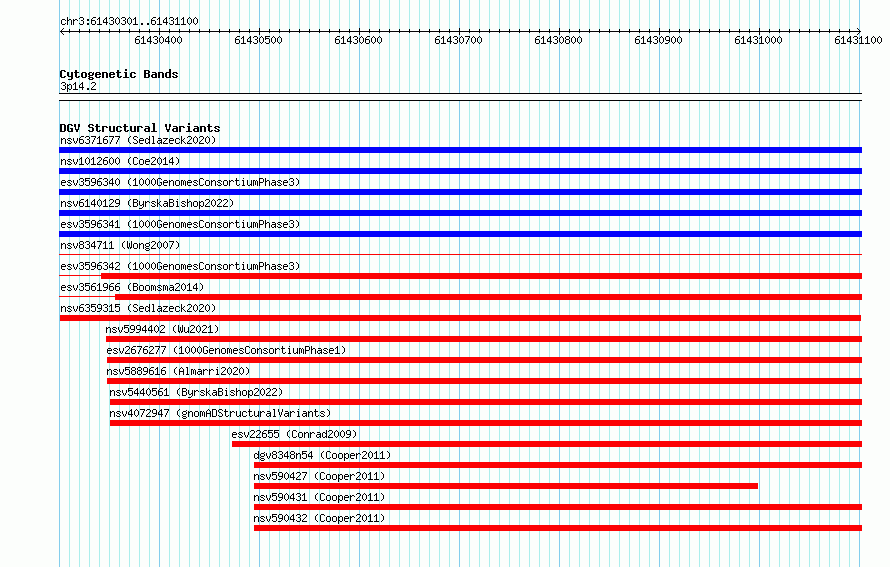Click the nsv5994402 (Wu2021) label

tap(162, 329)
